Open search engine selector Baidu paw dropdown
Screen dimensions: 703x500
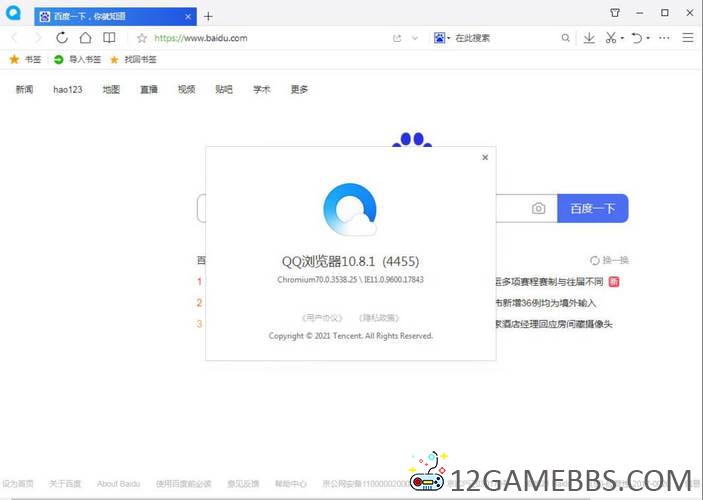tap(442, 38)
